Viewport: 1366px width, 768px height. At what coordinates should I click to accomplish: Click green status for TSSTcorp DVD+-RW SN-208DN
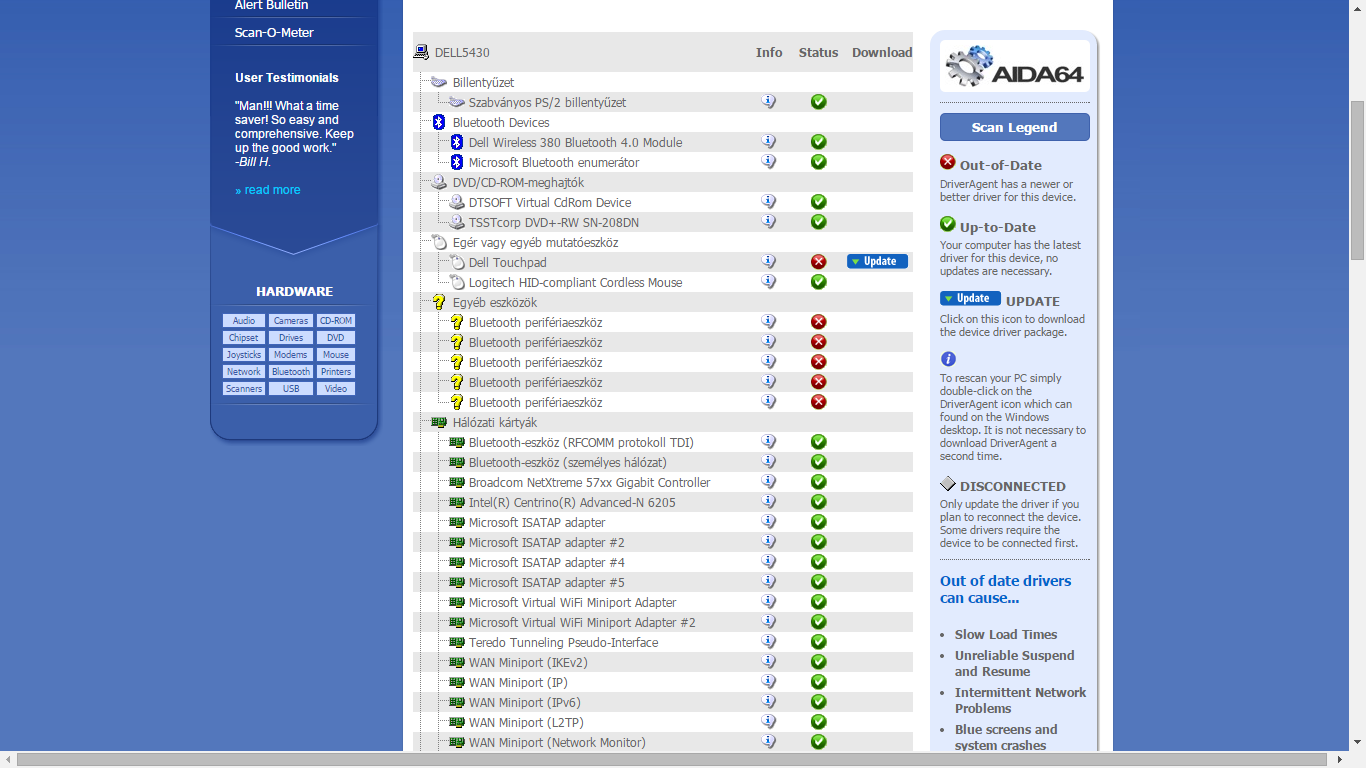point(818,222)
